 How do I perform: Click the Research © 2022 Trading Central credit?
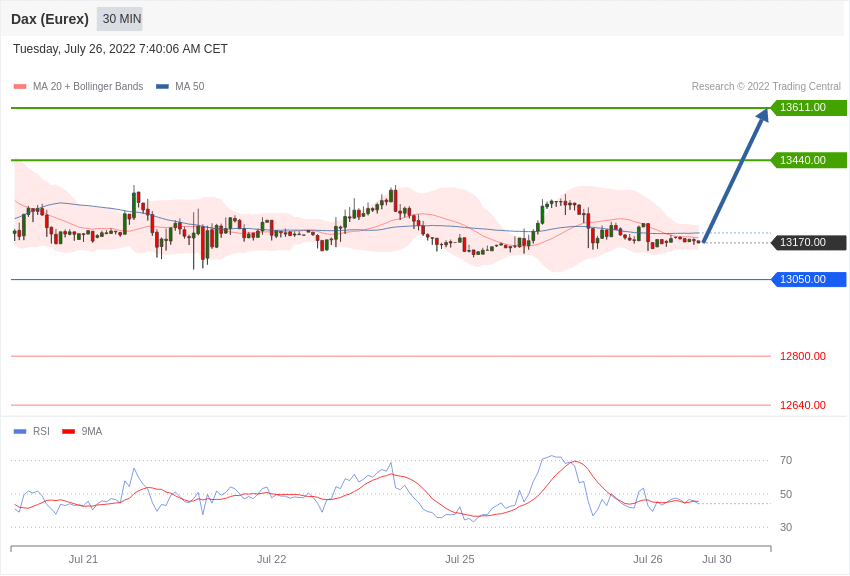(766, 86)
